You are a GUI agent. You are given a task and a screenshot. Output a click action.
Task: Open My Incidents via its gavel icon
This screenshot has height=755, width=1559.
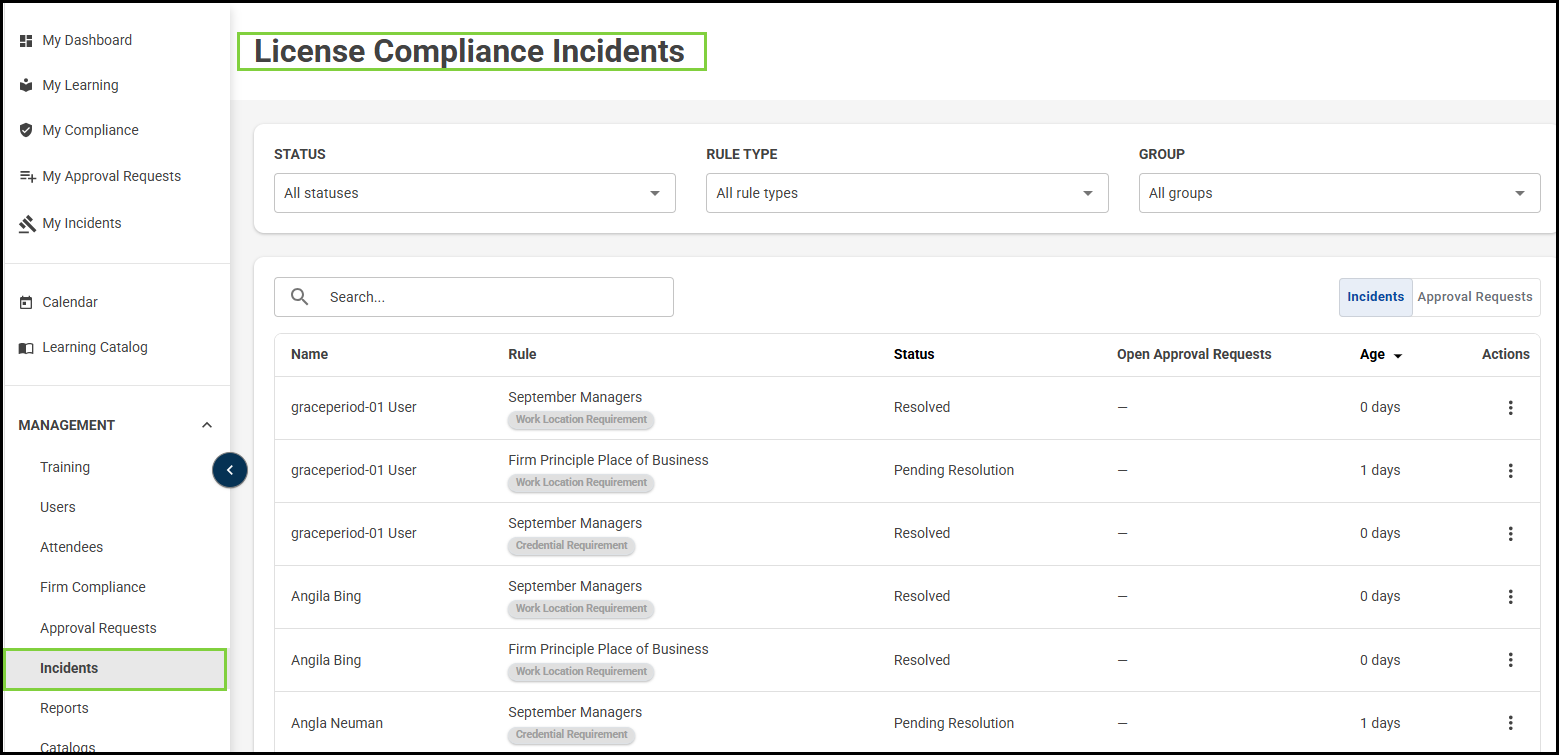click(27, 224)
